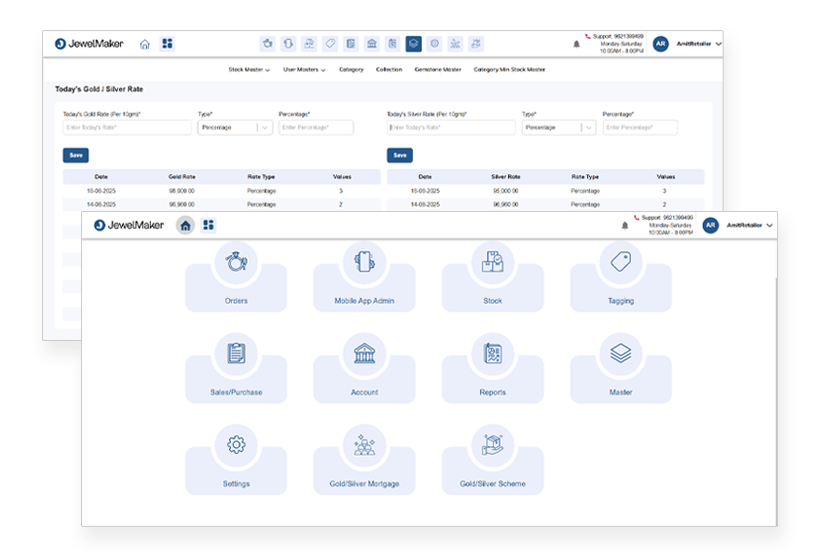Click JewelMaker logo in the rate window
The height and width of the screenshot is (557, 819).
pyautogui.click(x=89, y=44)
